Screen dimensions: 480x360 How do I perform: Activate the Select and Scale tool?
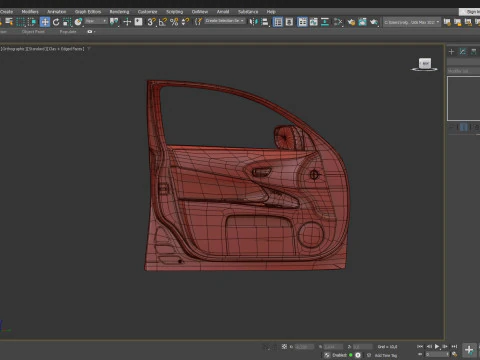(x=67, y=22)
